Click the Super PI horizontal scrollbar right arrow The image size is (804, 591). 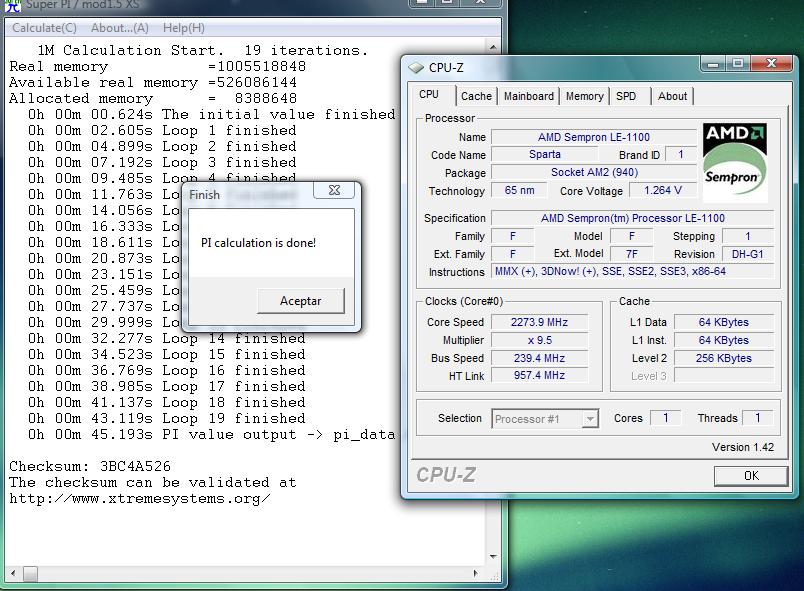click(x=475, y=574)
